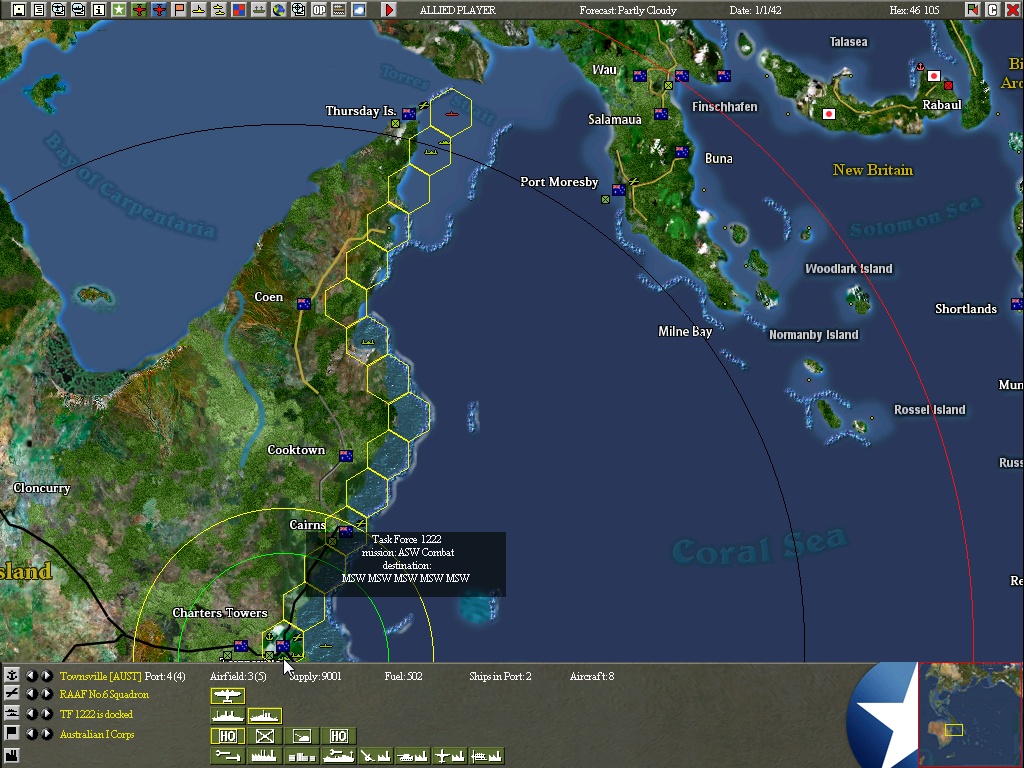
Task: Click the double yellow ships toolbar icon
Action: [x=219, y=10]
